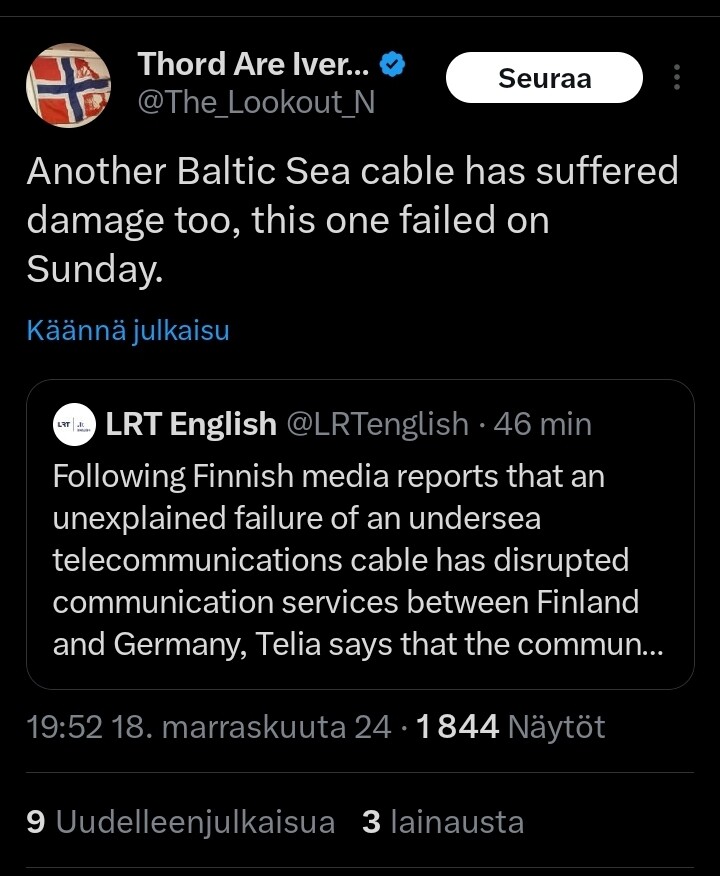Open the 9 Uudelleenjulkaisua reposts list
720x876 pixels.
180,822
